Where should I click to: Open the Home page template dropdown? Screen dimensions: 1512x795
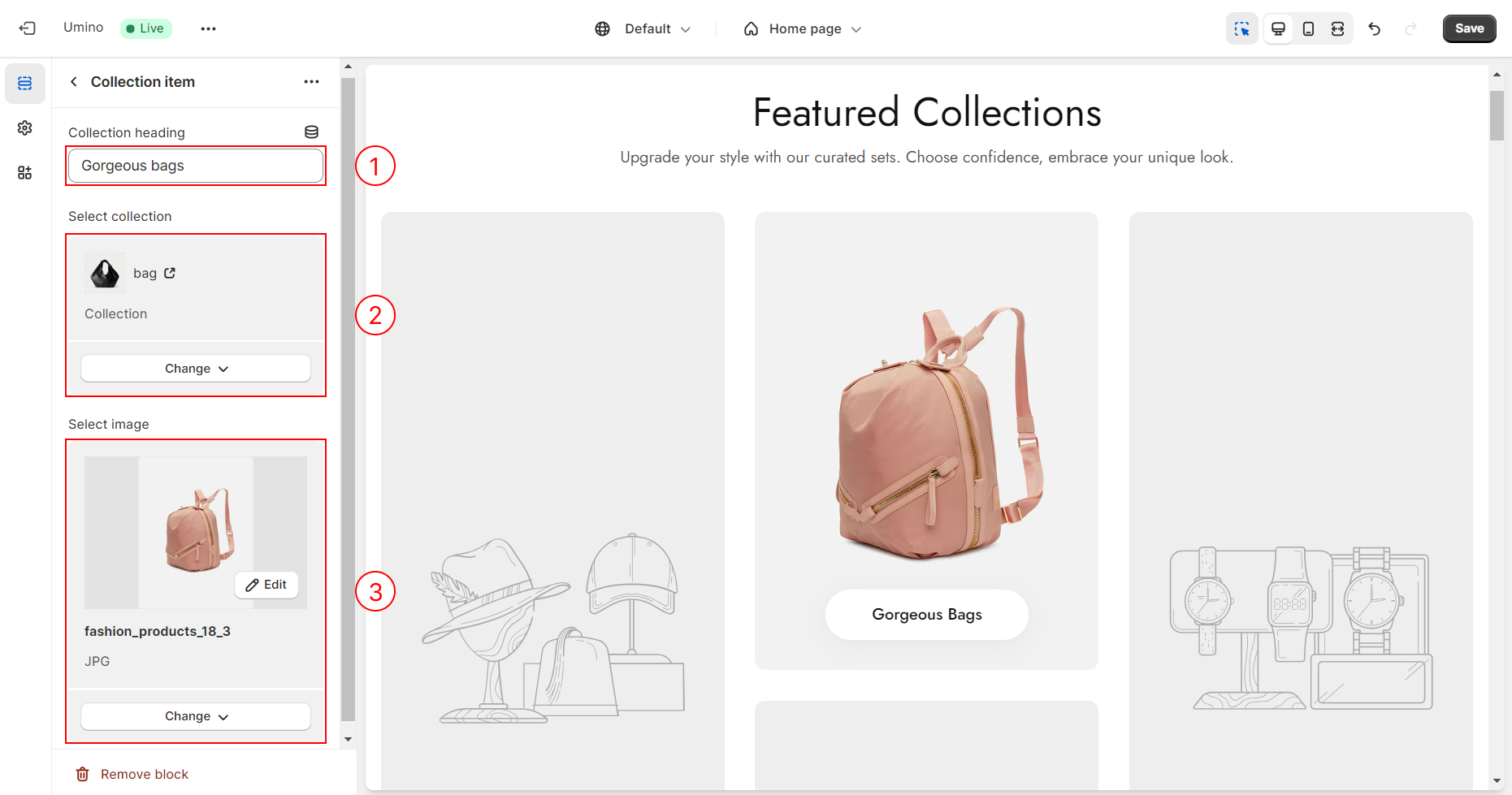(802, 29)
